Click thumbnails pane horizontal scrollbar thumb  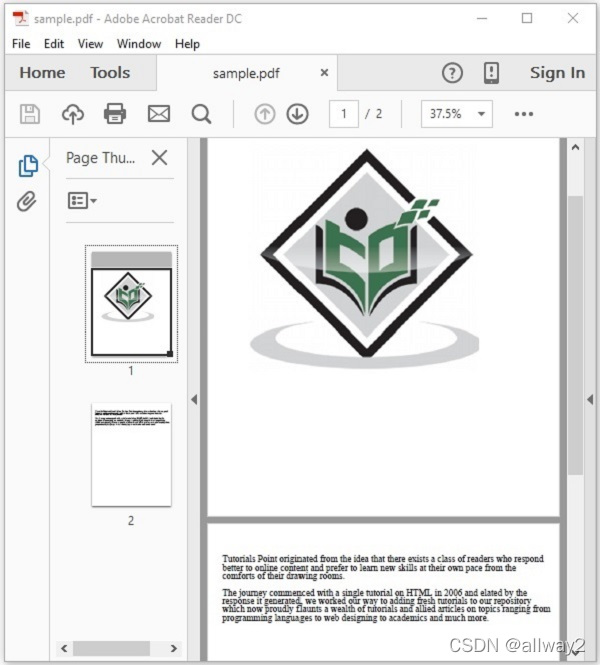coord(111,648)
